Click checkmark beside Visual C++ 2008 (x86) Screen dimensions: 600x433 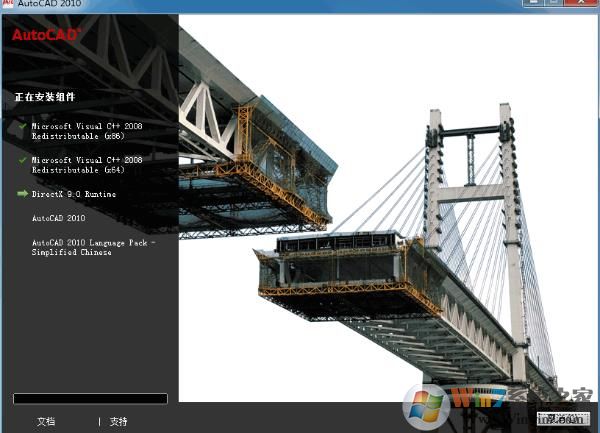[x=22, y=127]
